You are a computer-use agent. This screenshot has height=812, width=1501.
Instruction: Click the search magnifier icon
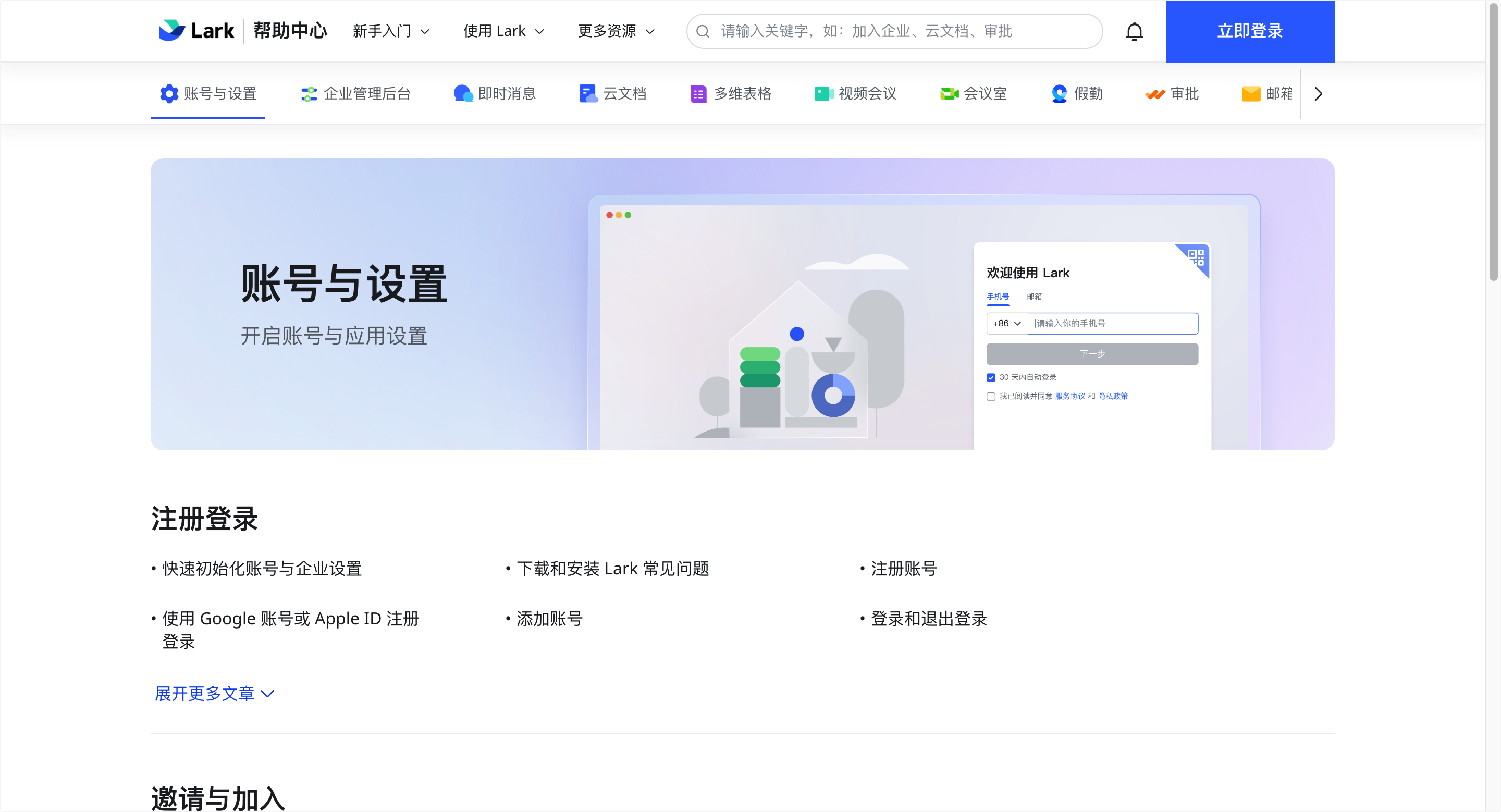[x=703, y=31]
